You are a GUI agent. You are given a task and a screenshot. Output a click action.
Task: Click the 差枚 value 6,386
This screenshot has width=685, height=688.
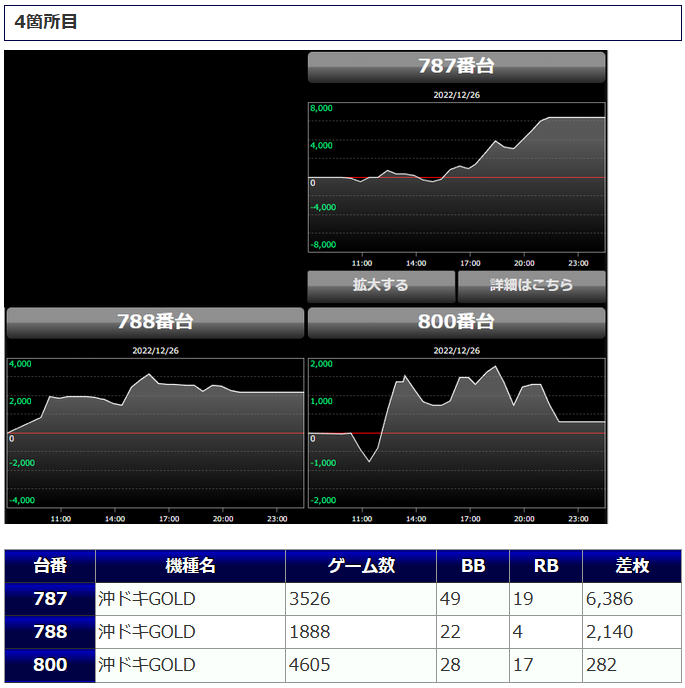click(x=610, y=599)
